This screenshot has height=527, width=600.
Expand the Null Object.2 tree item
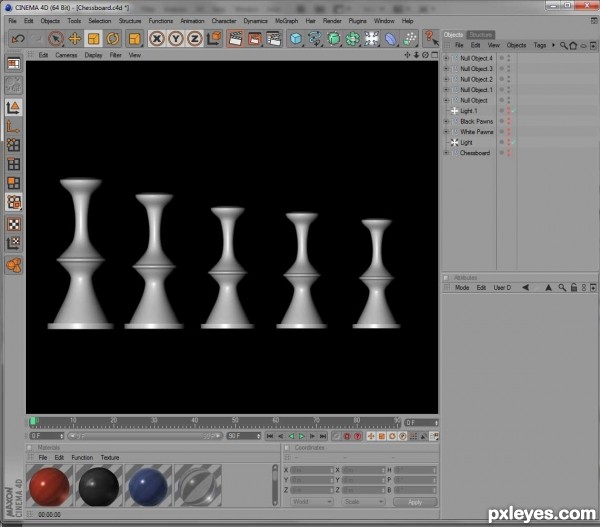446,79
